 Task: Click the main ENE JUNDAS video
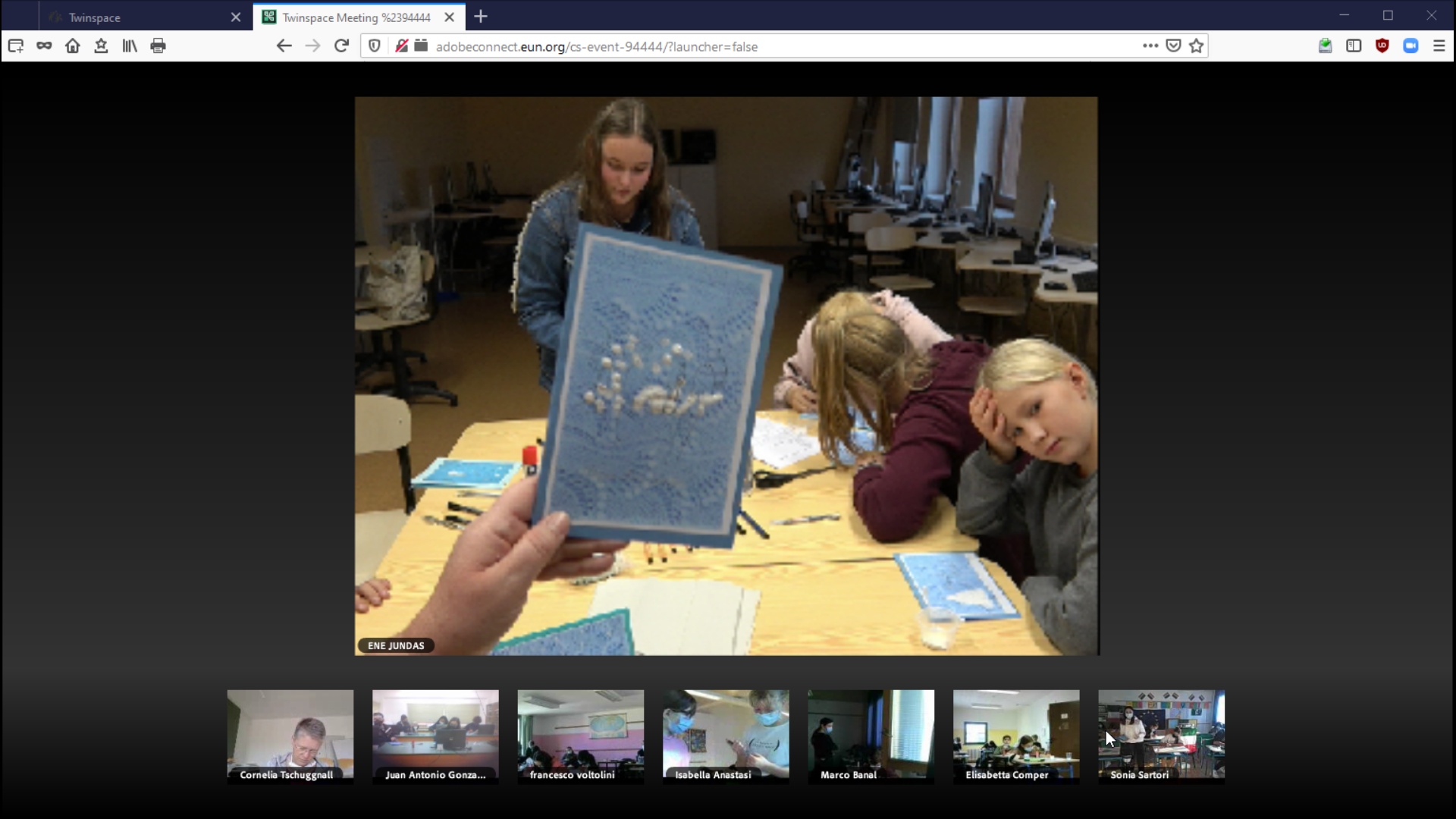pos(726,375)
